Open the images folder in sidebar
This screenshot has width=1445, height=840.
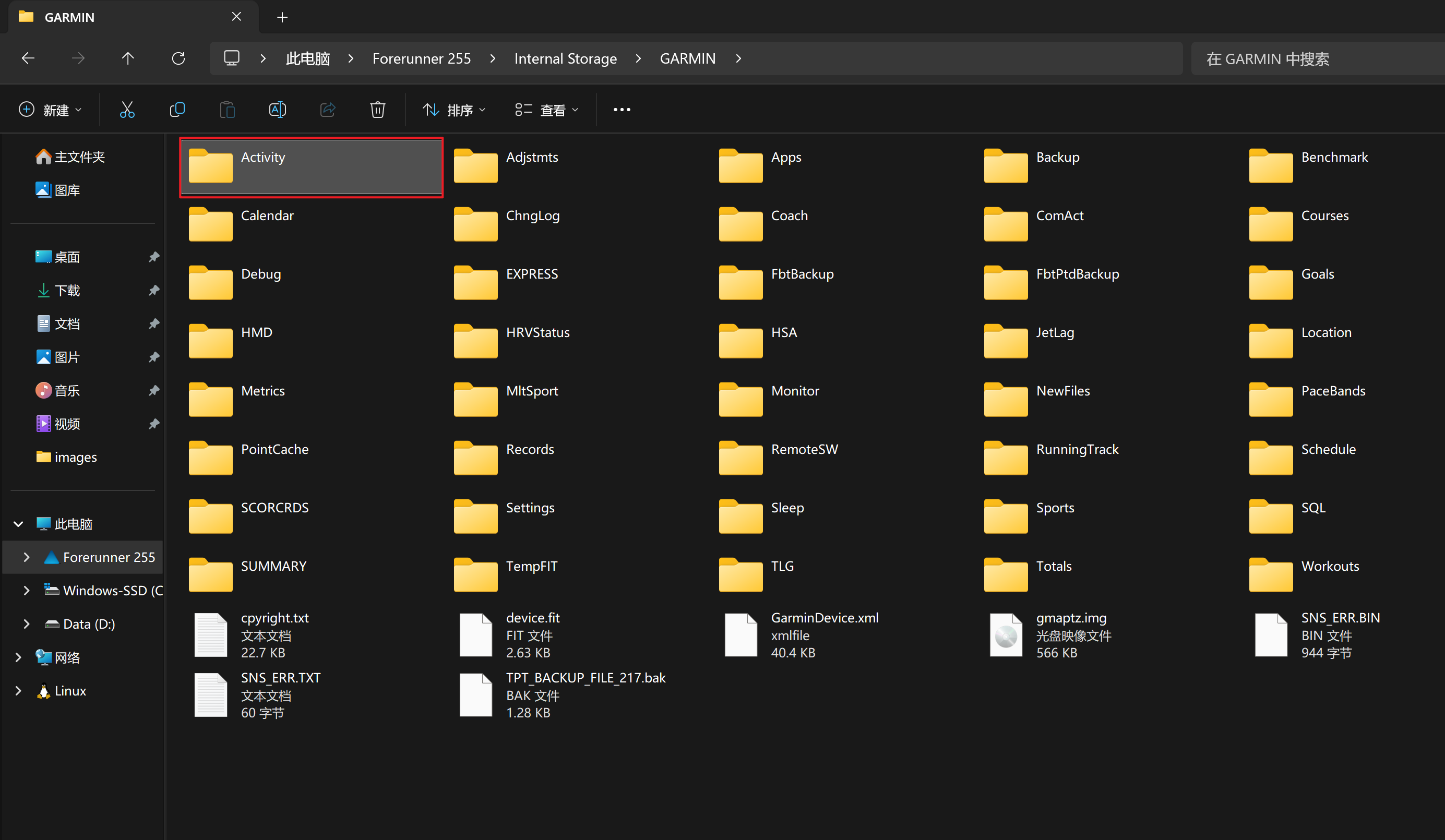click(66, 457)
